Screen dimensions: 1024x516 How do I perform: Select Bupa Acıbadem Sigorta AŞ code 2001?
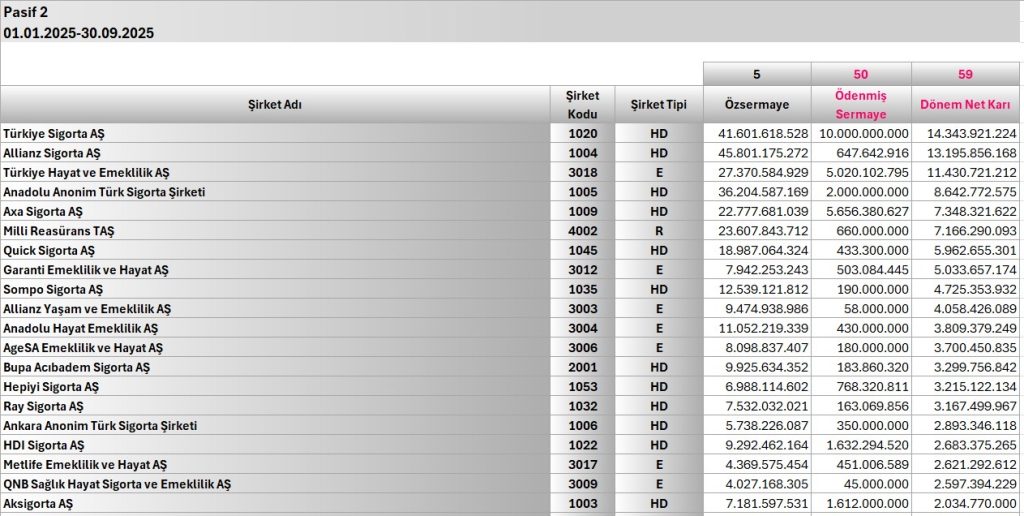pyautogui.click(x=582, y=367)
